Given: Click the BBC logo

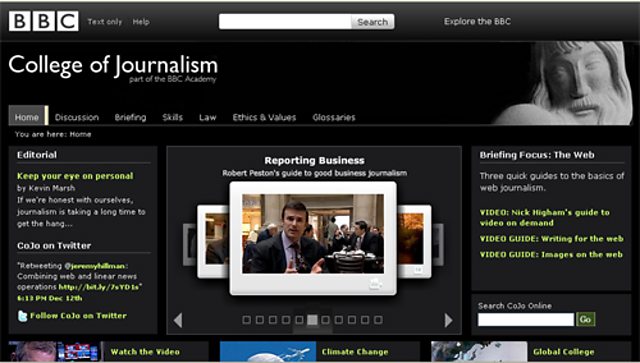Looking at the screenshot, I should coord(44,21).
